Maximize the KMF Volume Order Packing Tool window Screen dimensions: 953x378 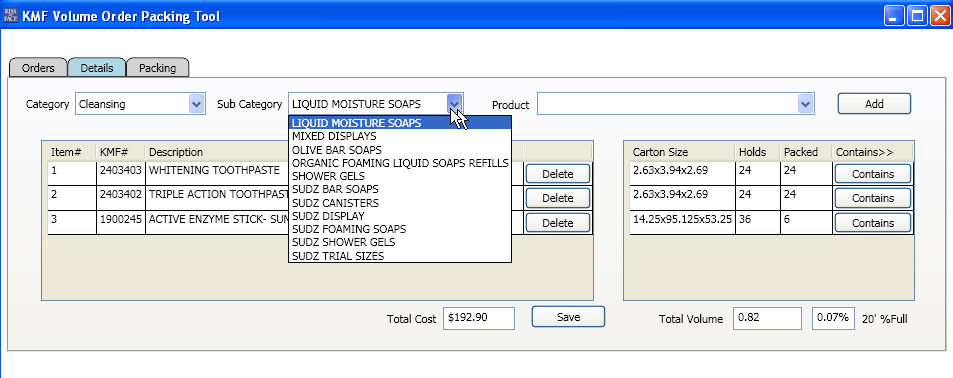(x=916, y=16)
